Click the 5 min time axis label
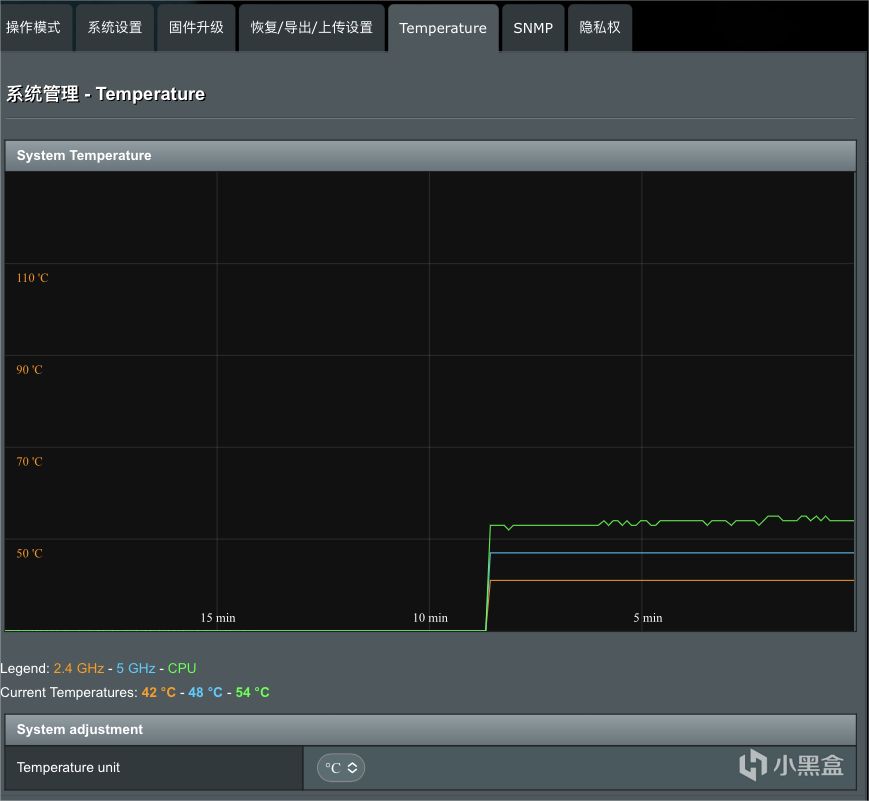Screen dimensions: 869x801 (x=648, y=618)
